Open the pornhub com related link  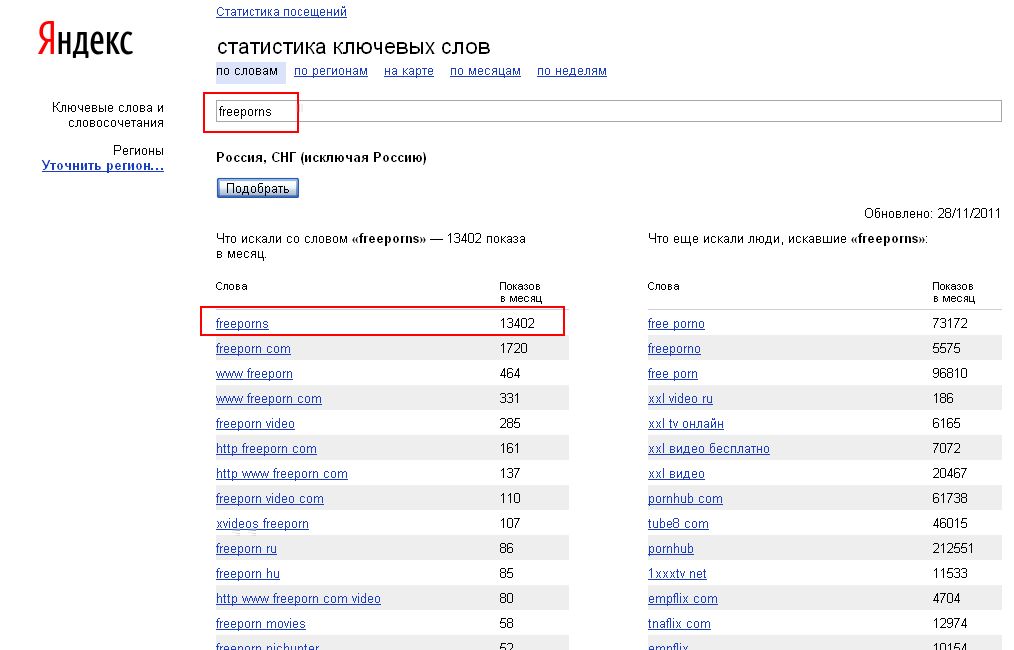(685, 499)
